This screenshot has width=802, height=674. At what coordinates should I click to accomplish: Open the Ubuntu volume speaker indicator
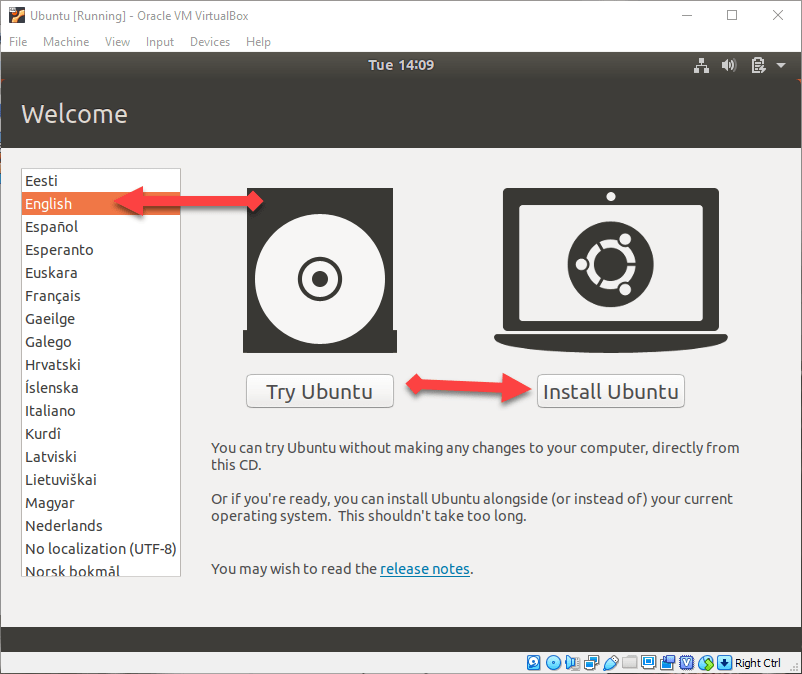click(x=729, y=66)
